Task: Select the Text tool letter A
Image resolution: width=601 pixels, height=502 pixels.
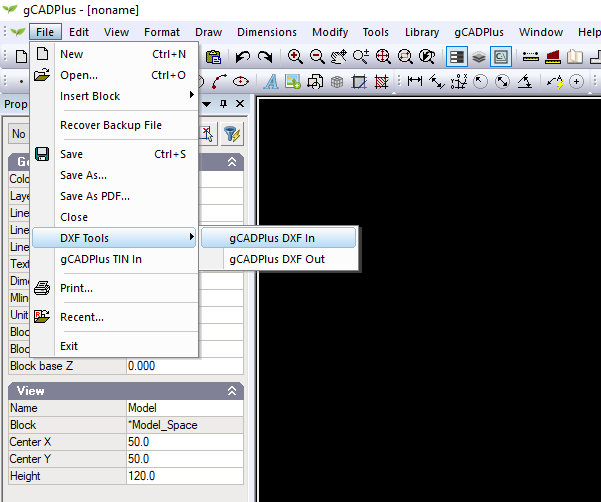Action: pyautogui.click(x=271, y=81)
